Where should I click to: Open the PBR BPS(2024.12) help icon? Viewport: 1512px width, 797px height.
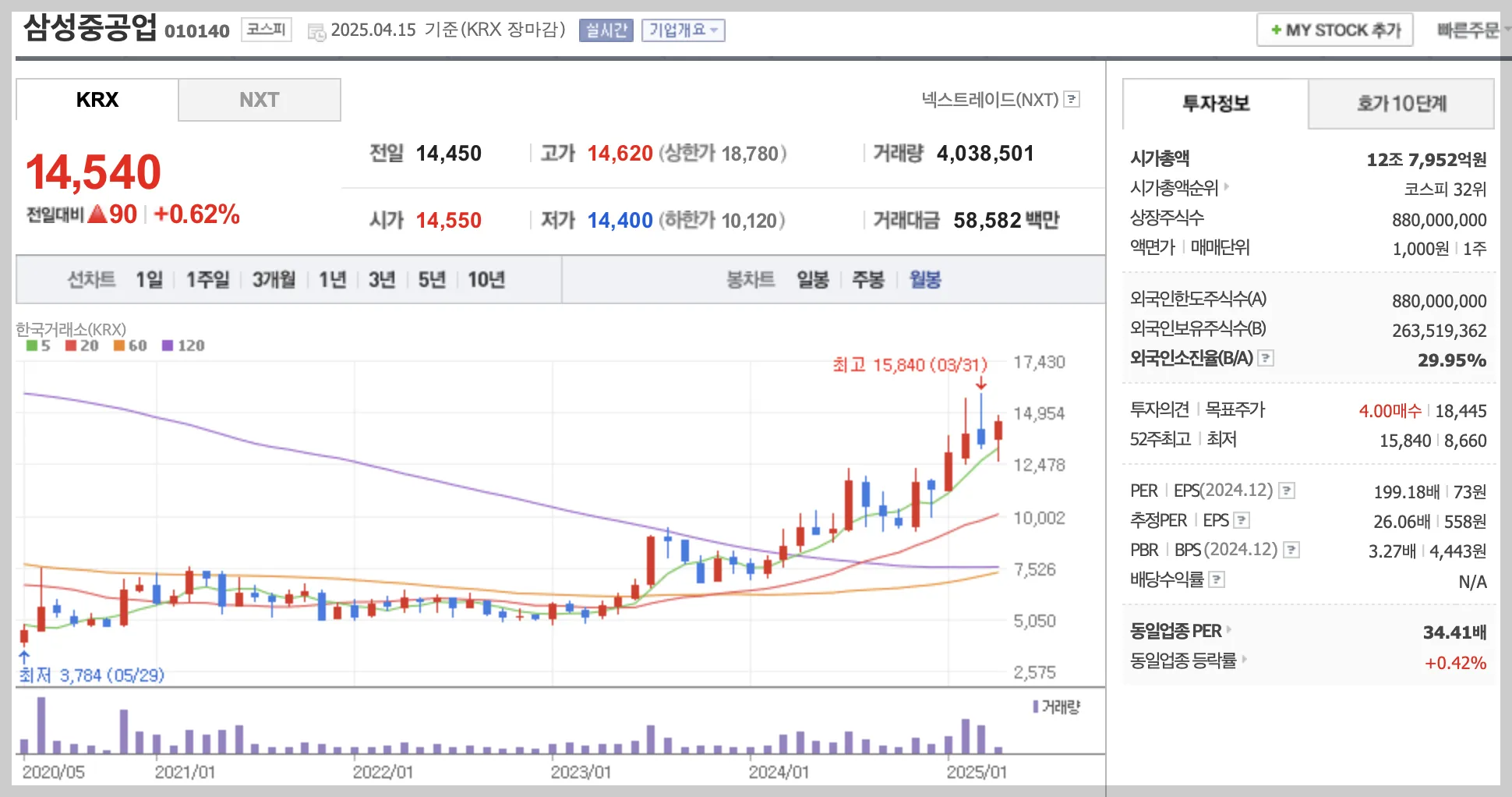tap(1291, 550)
